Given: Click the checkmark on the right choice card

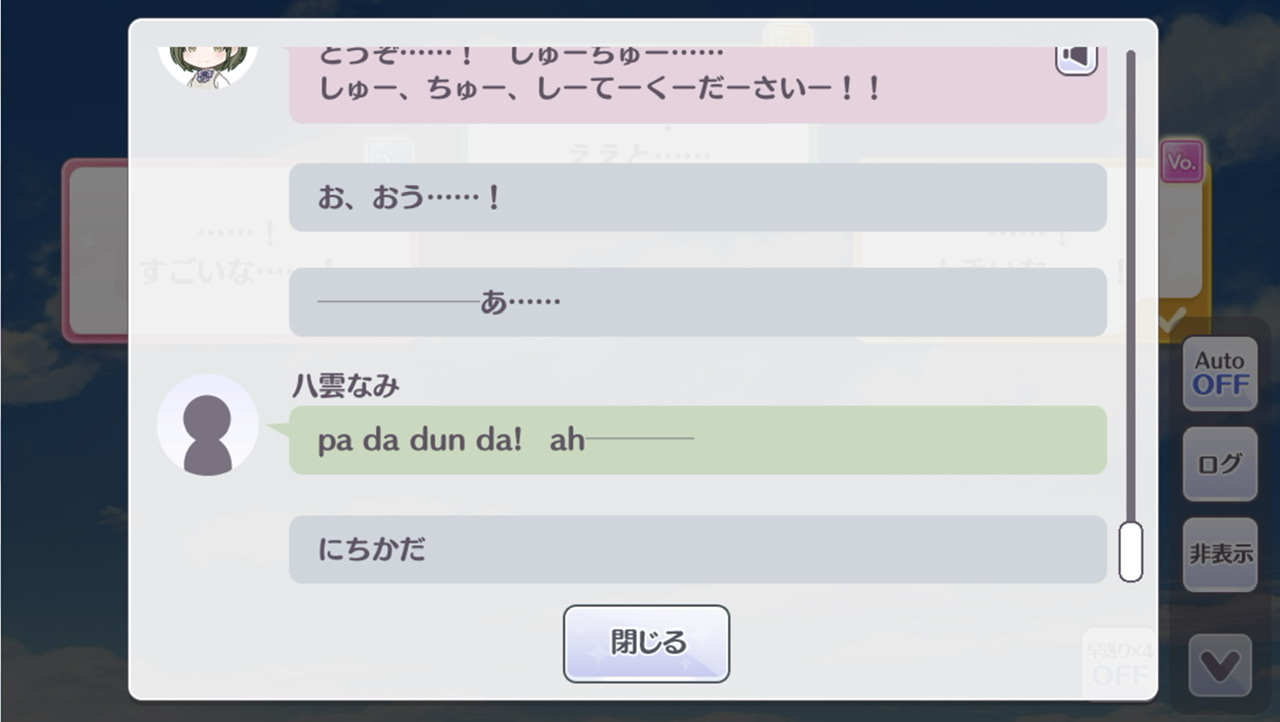Looking at the screenshot, I should (1171, 319).
